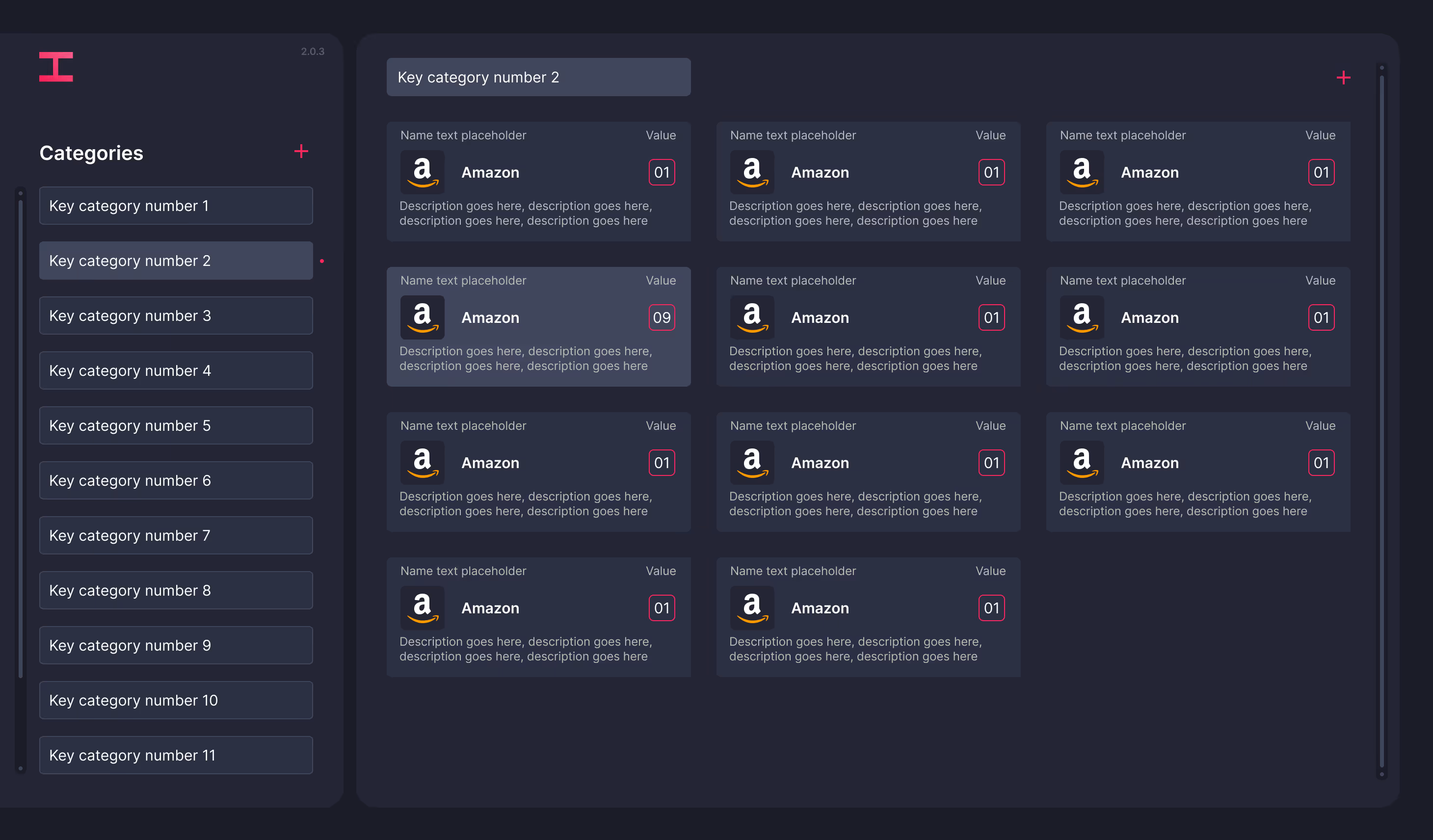The height and width of the screenshot is (840, 1433).
Task: Open Key category number 5
Action: click(x=176, y=425)
